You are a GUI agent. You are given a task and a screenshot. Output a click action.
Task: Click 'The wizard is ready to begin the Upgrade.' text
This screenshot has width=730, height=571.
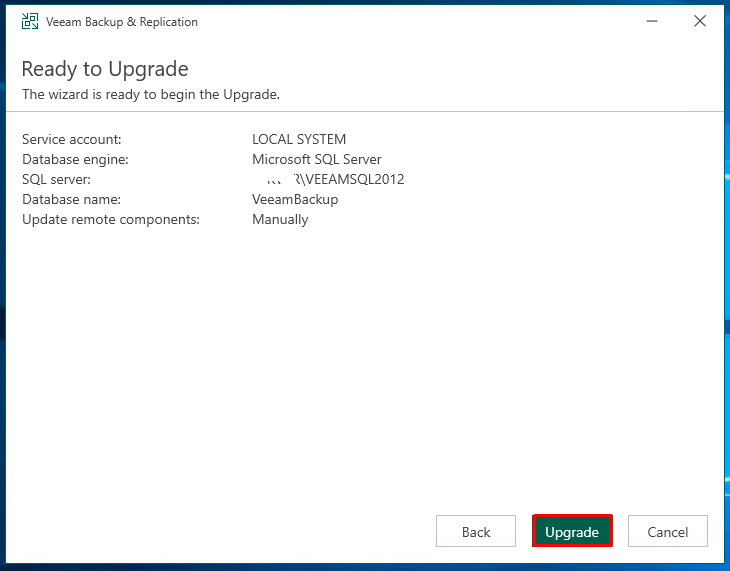click(x=151, y=95)
